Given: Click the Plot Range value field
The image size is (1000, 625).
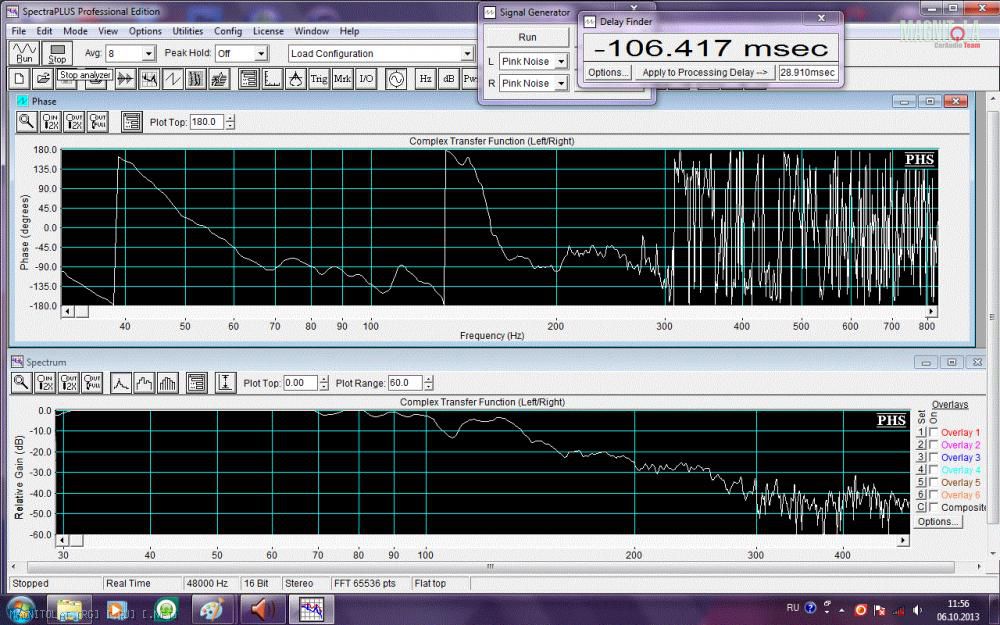Looking at the screenshot, I should (404, 383).
